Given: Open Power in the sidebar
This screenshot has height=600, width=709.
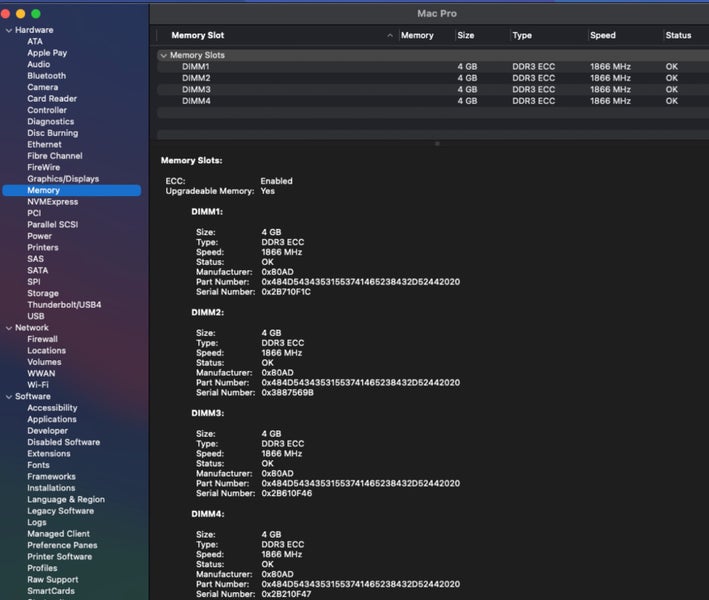Looking at the screenshot, I should [x=39, y=236].
